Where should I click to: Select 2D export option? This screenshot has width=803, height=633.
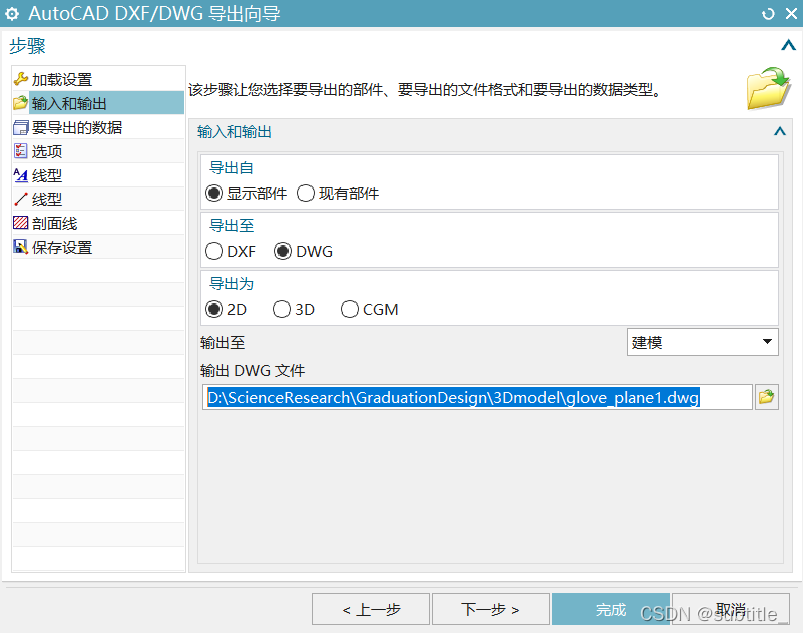pos(214,309)
